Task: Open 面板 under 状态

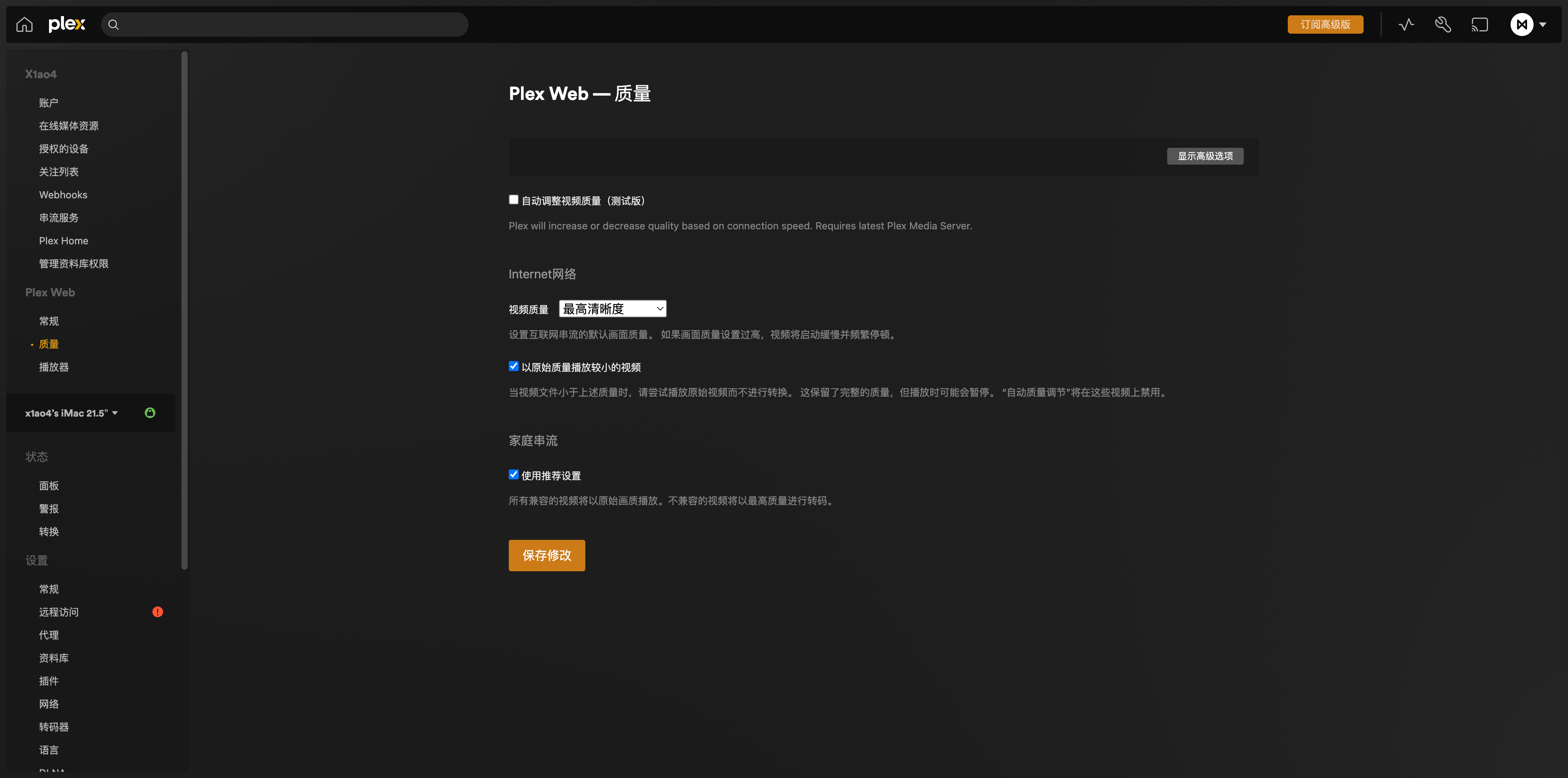Action: tap(49, 486)
